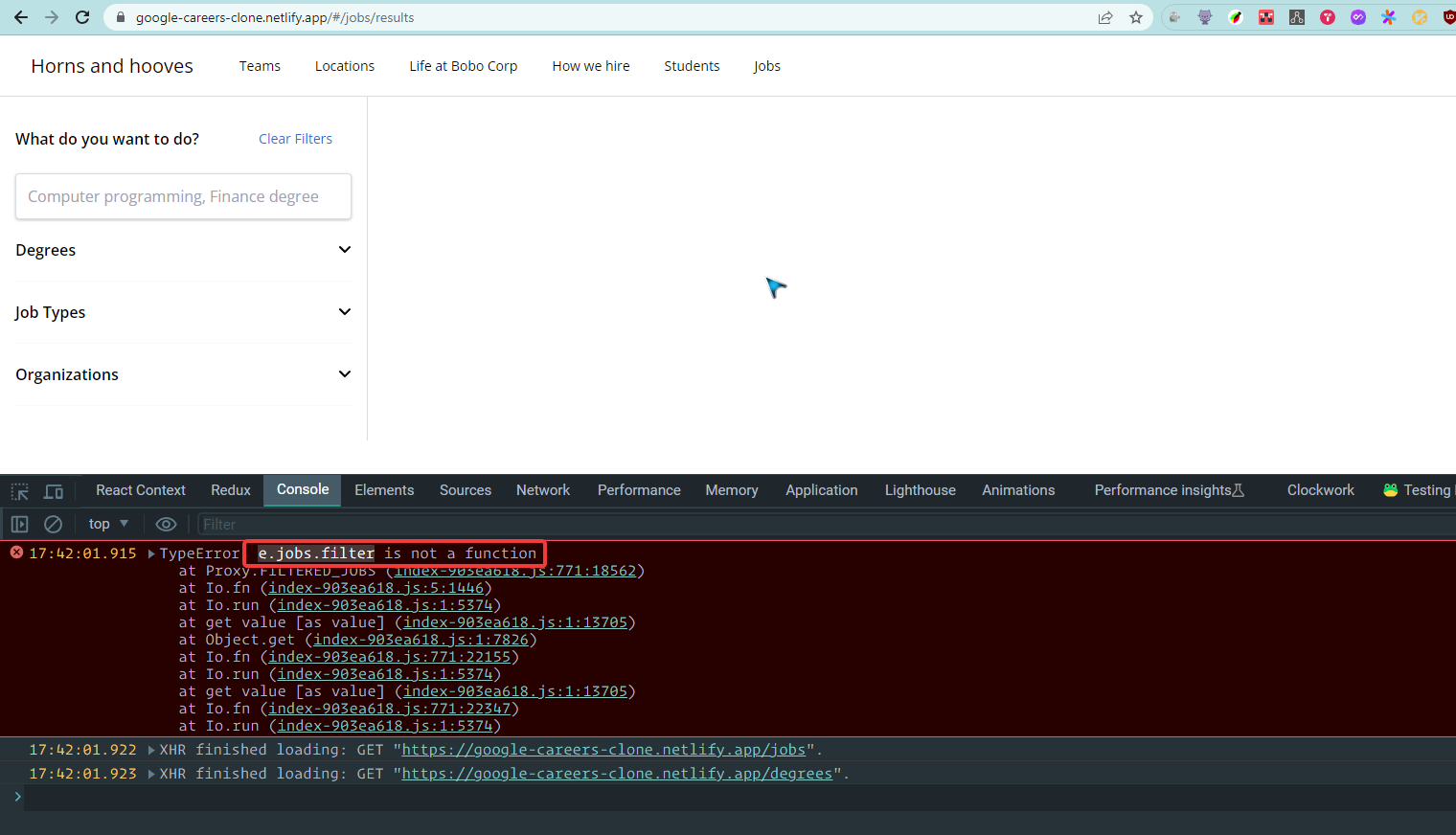The height and width of the screenshot is (835, 1456).
Task: Bookmark this tab with the star
Action: (1136, 17)
